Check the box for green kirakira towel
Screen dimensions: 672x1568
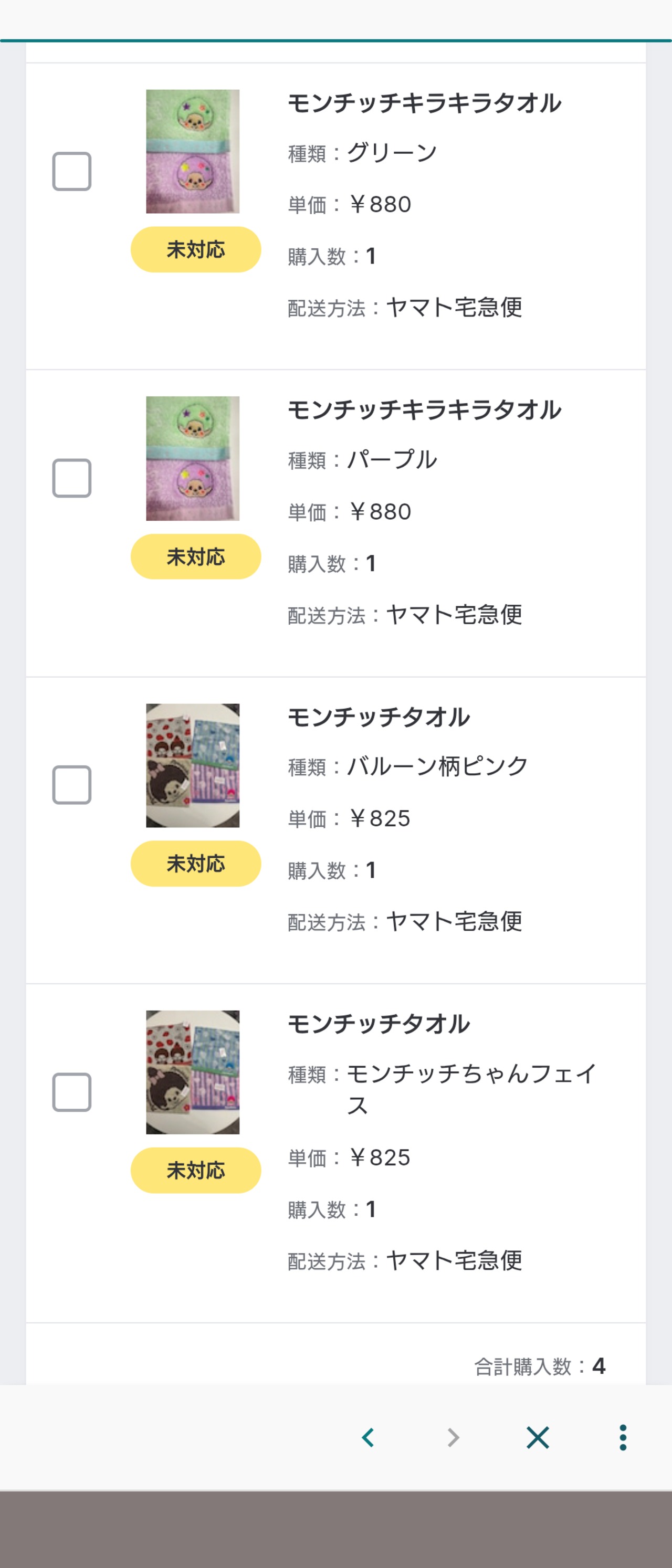tap(72, 171)
